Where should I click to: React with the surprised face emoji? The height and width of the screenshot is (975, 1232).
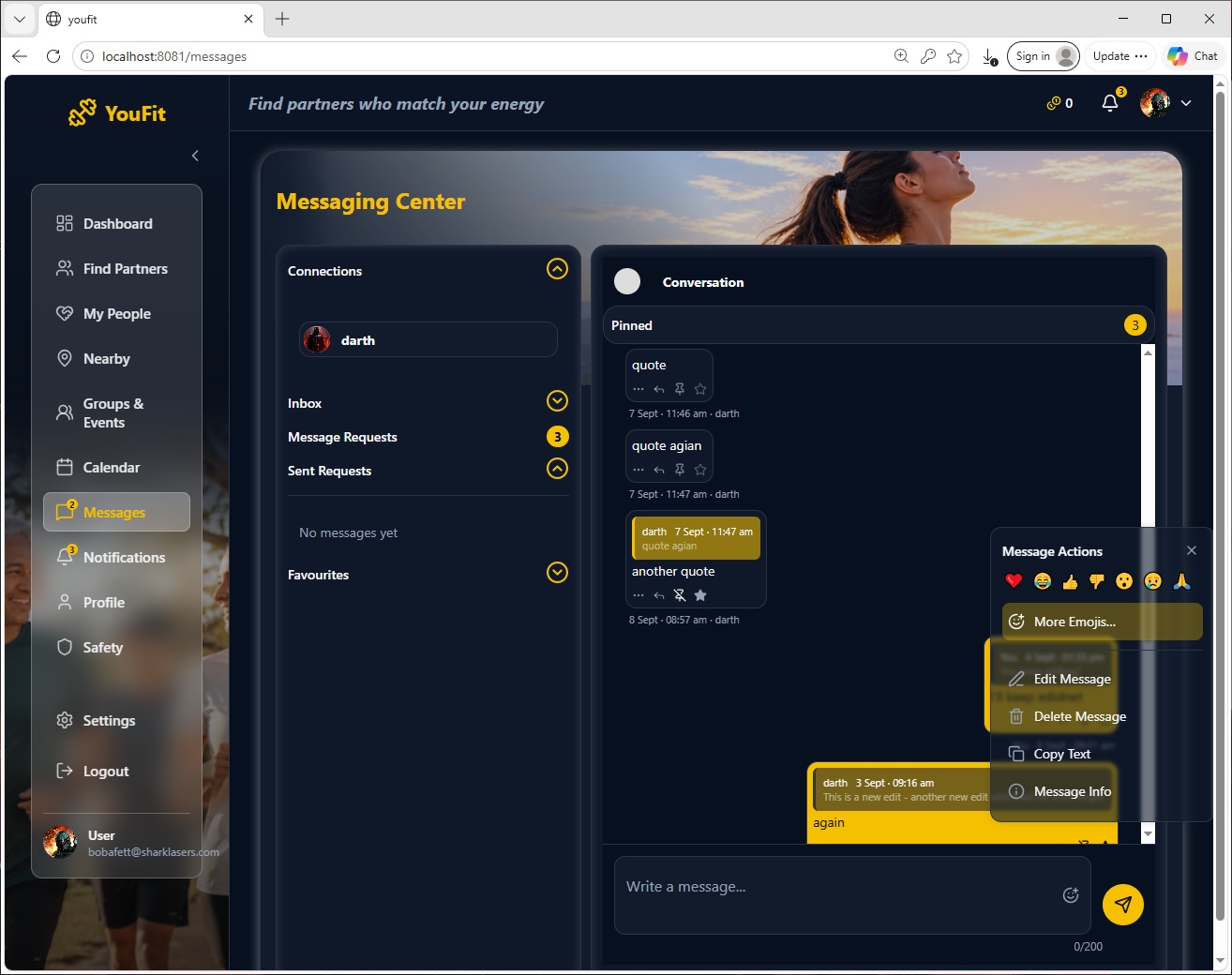pos(1125,581)
